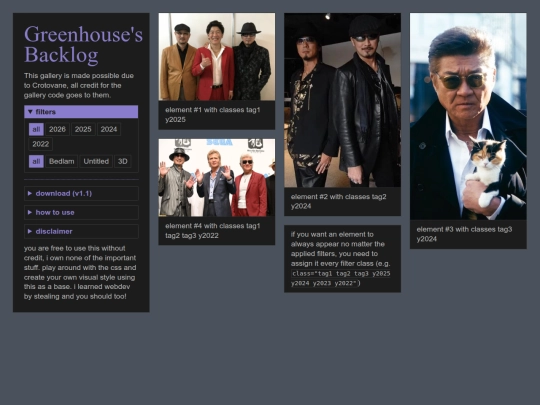Filter gallery by 2025

click(x=83, y=129)
